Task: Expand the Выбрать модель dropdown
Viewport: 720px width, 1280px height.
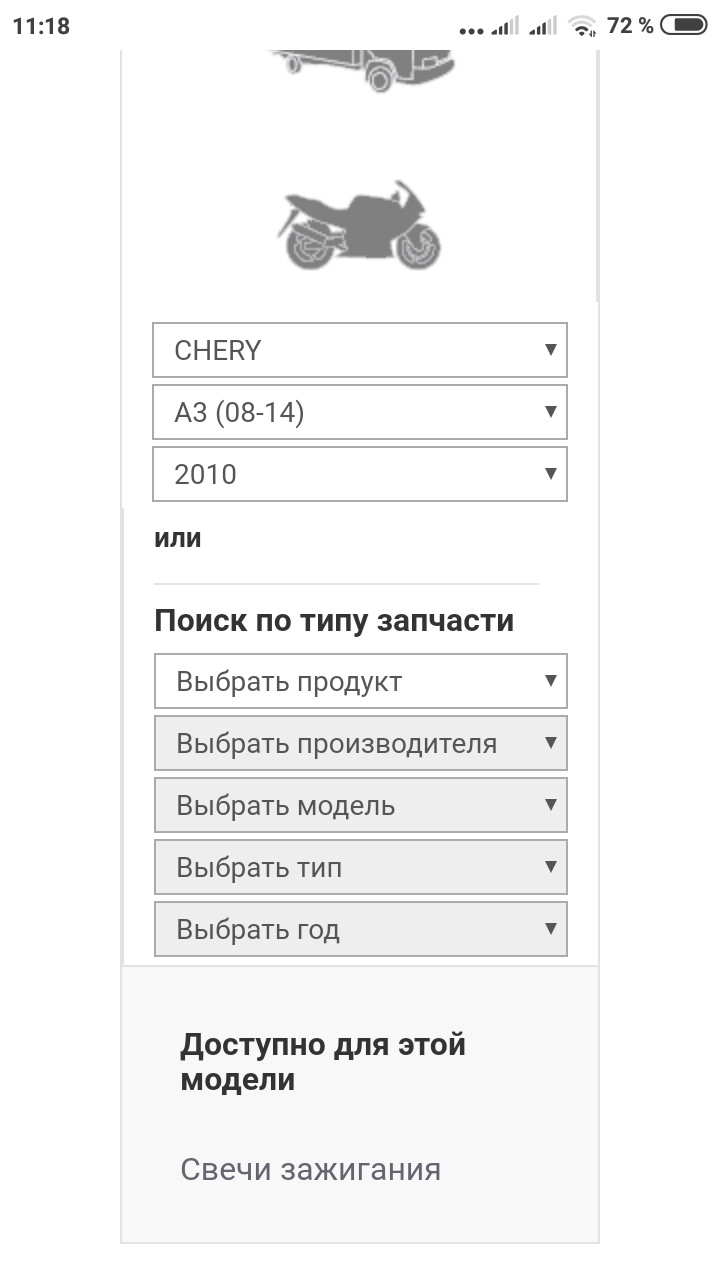Action: tap(360, 805)
